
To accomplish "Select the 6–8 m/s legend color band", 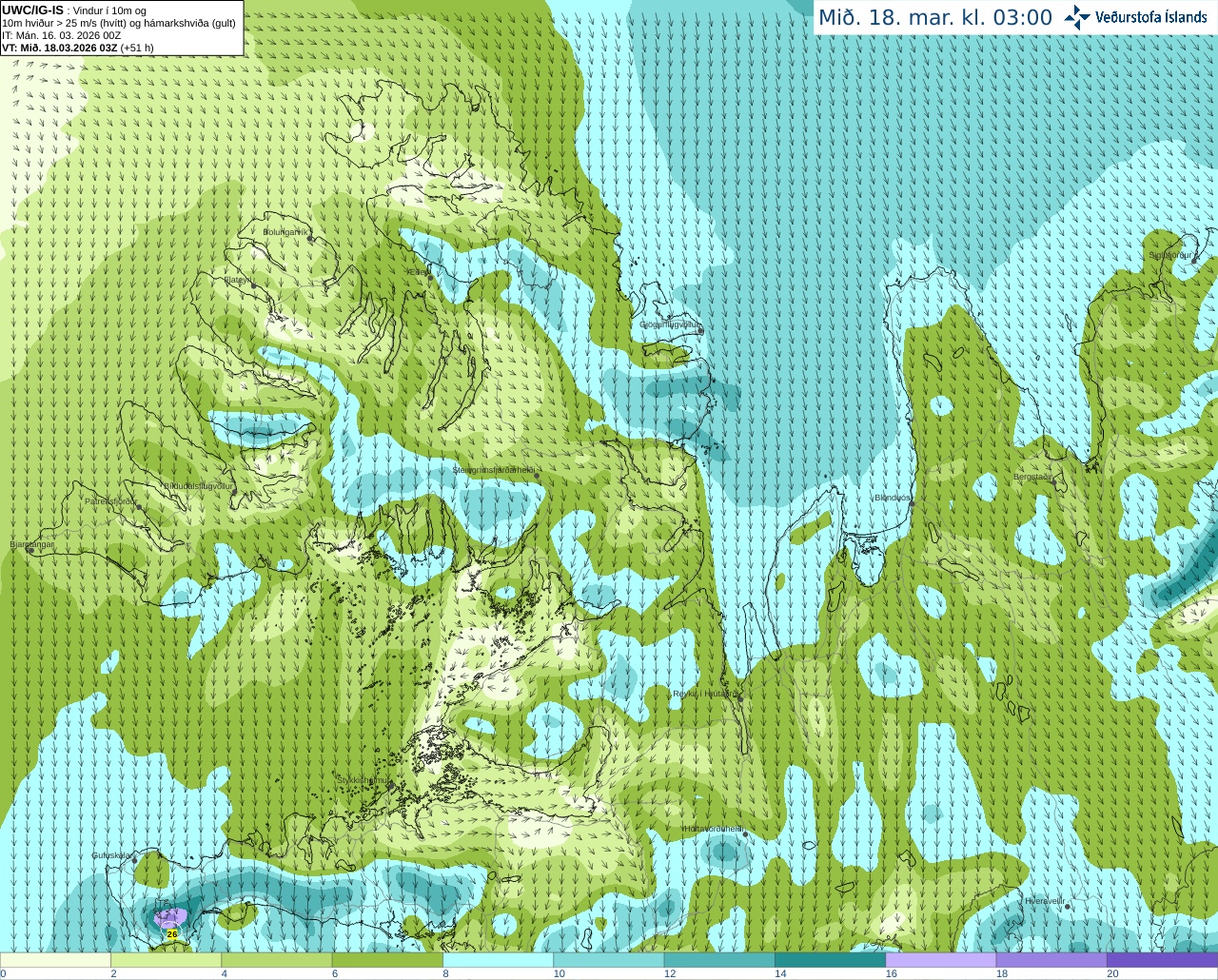I will [387, 960].
